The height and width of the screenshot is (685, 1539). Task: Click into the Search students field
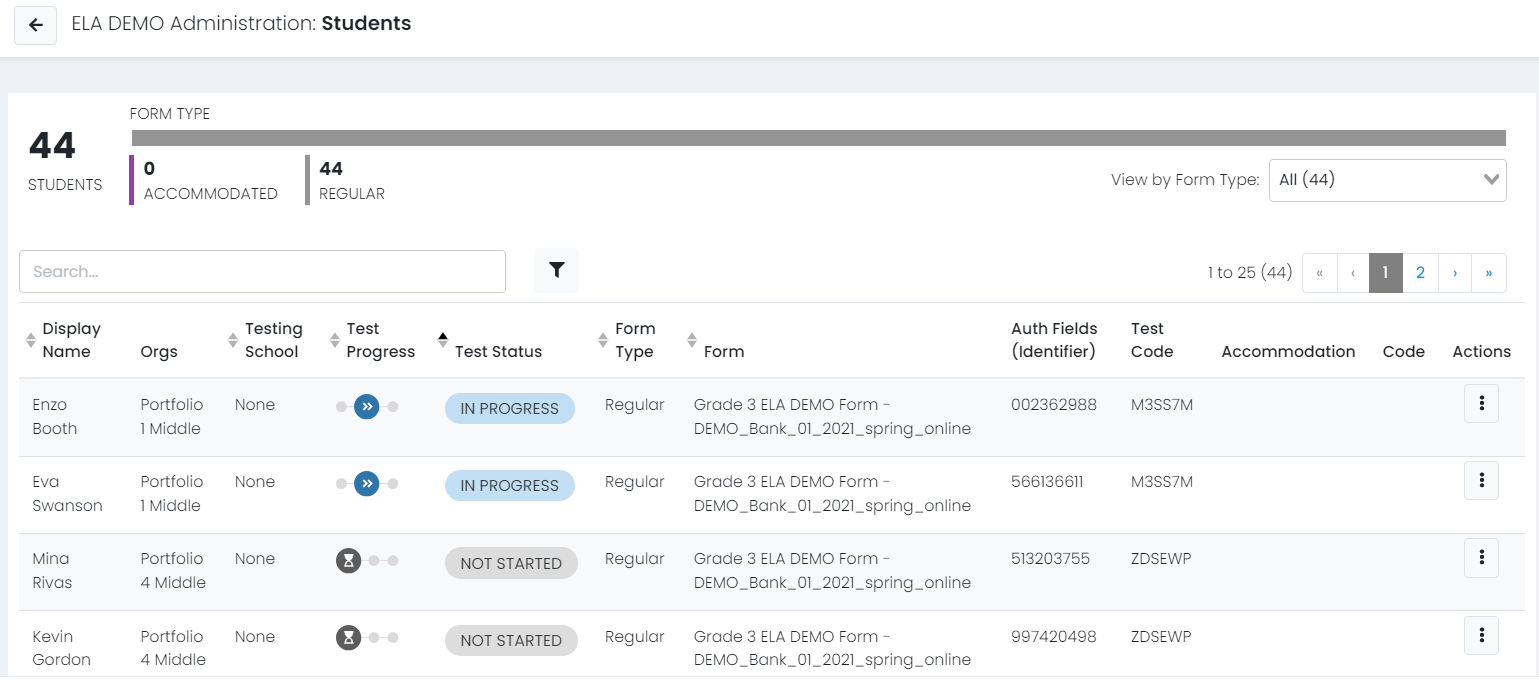[x=262, y=271]
